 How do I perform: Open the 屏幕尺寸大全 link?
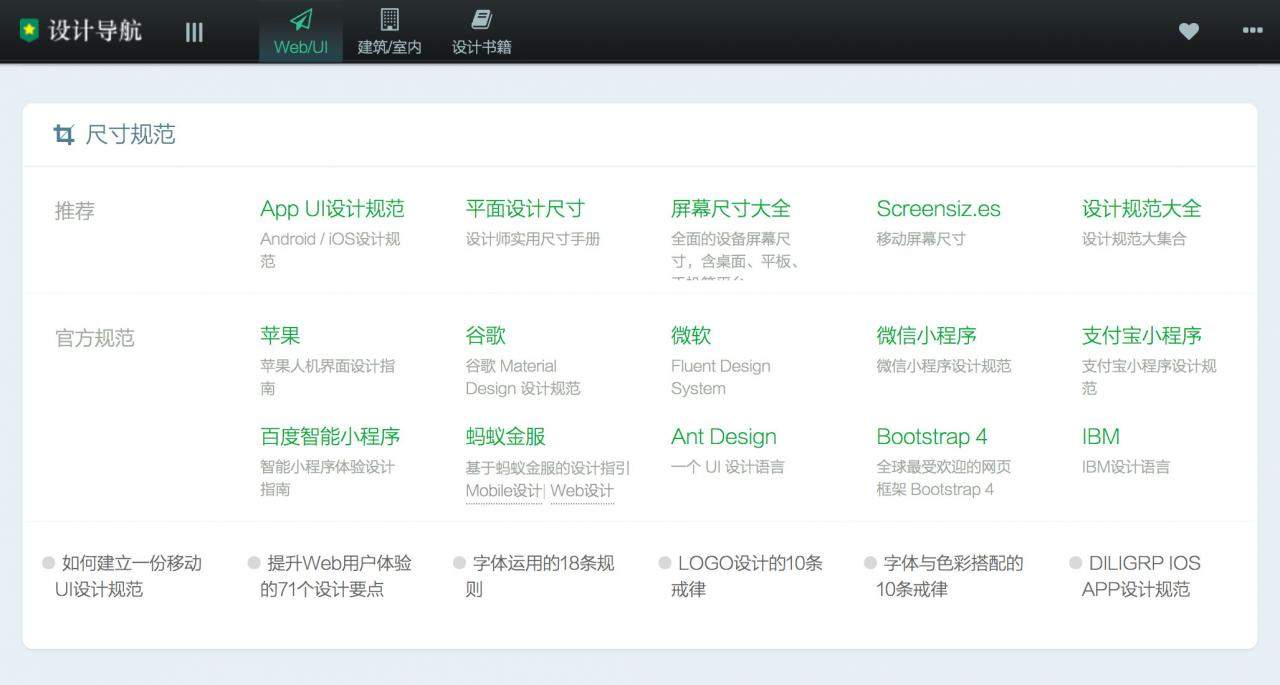(x=731, y=209)
